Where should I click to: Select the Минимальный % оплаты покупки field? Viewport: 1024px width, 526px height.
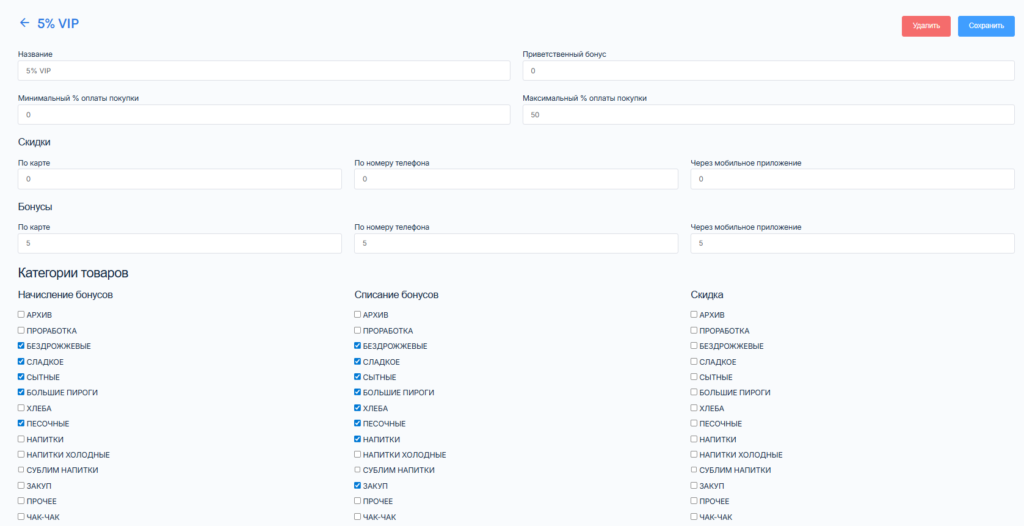pyautogui.click(x=264, y=115)
